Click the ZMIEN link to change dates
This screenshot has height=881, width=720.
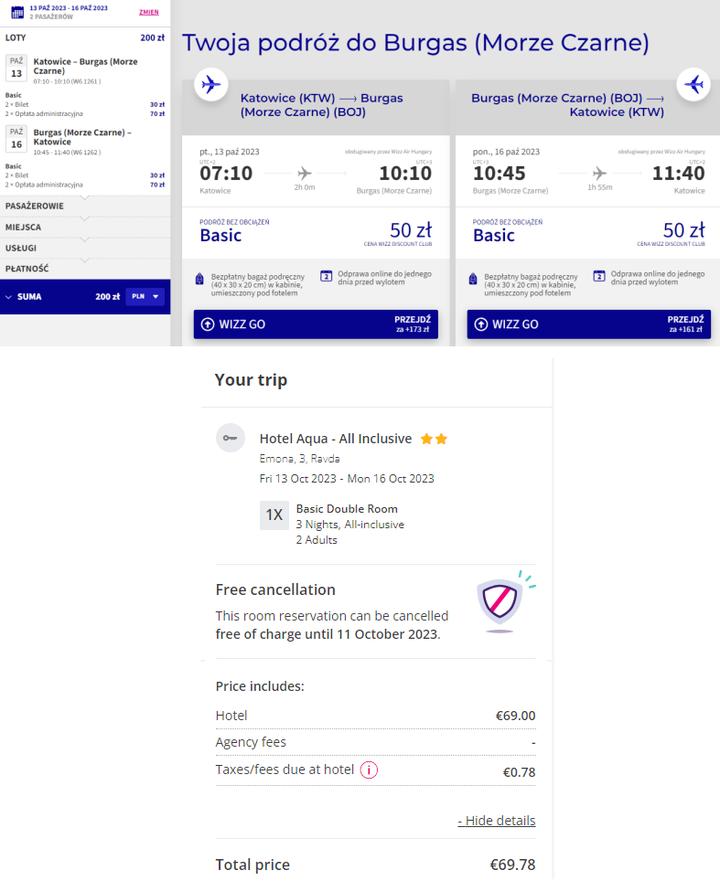coord(148,12)
